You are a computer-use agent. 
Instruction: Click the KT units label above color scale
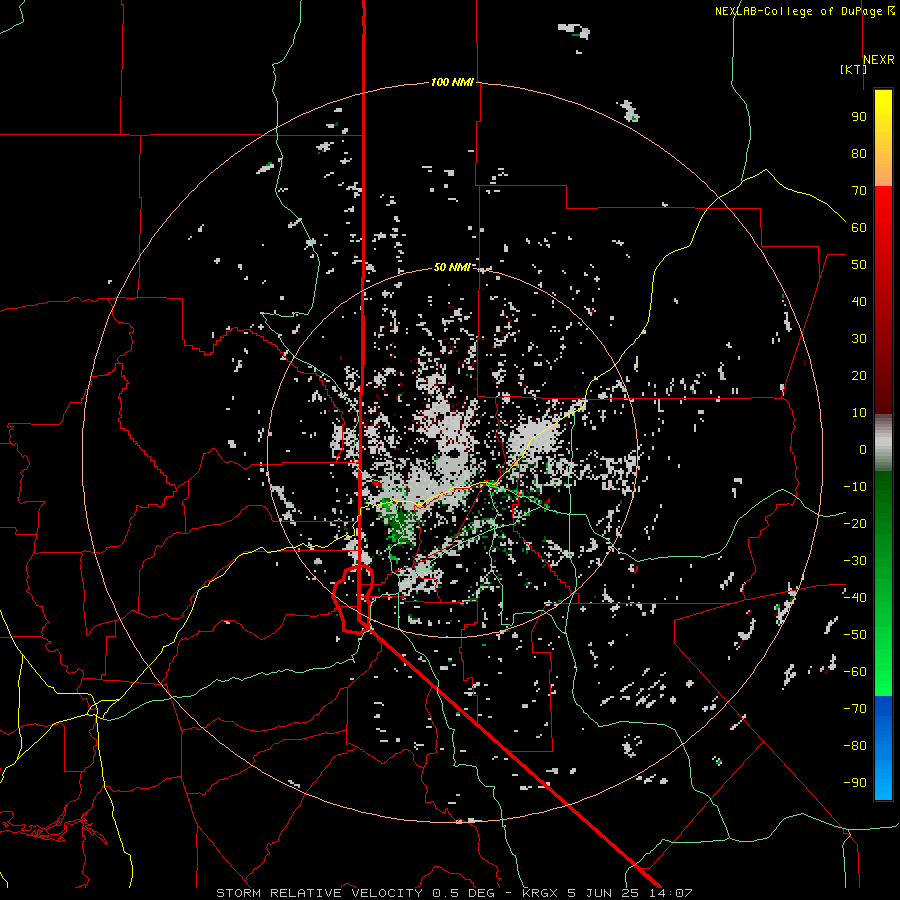pyautogui.click(x=853, y=69)
